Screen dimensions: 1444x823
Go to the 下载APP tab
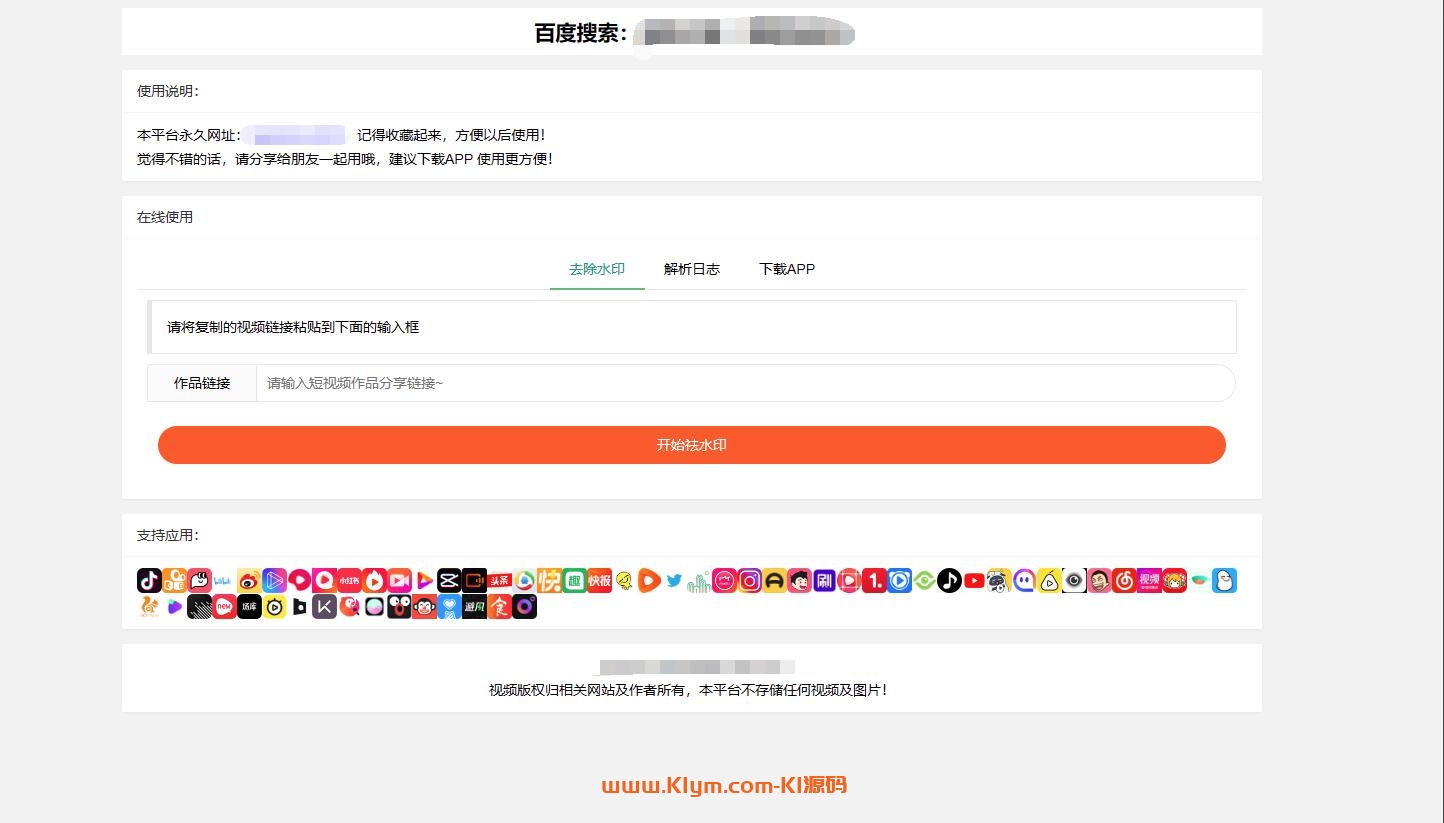pyautogui.click(x=787, y=269)
